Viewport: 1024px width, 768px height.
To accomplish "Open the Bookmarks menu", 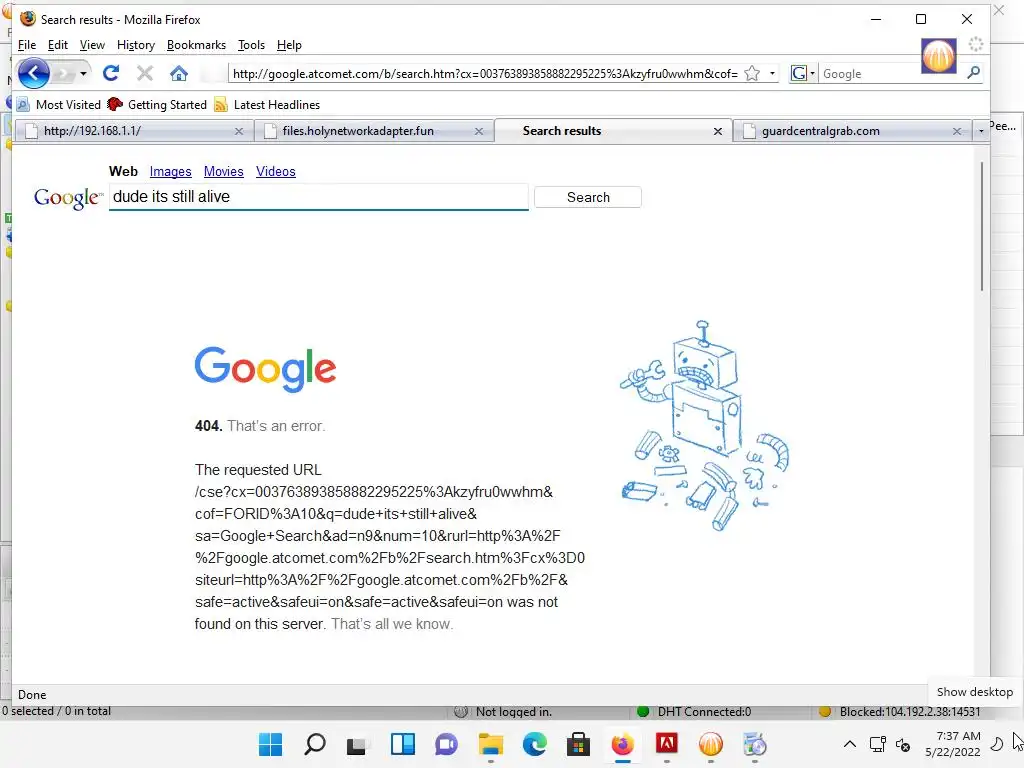I will (196, 45).
